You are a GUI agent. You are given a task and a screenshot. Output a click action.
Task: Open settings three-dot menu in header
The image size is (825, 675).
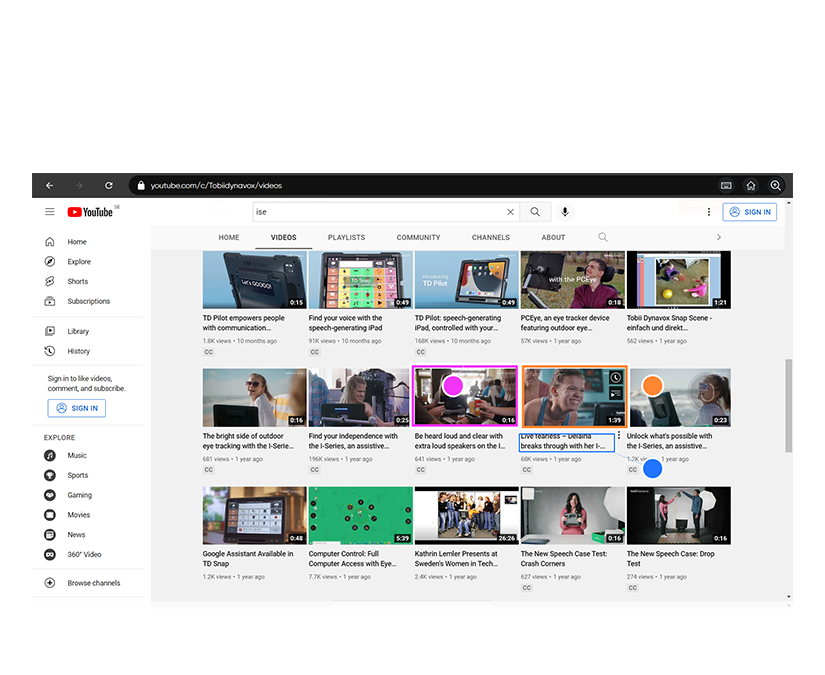click(709, 212)
